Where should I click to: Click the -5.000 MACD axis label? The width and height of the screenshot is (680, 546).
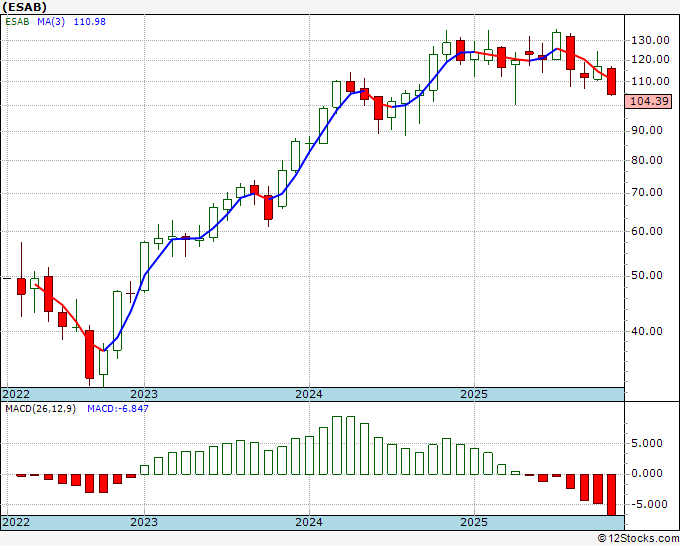(647, 504)
